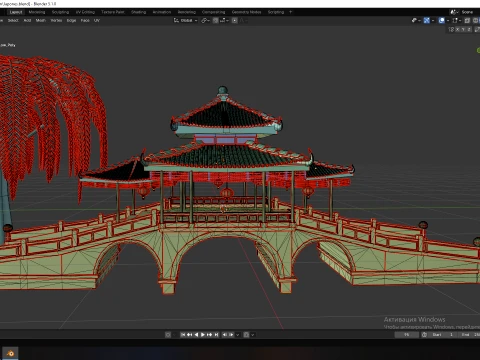Image resolution: width=480 pixels, height=360 pixels.
Task: Toggle preview range clock icon
Action: tap(424, 335)
